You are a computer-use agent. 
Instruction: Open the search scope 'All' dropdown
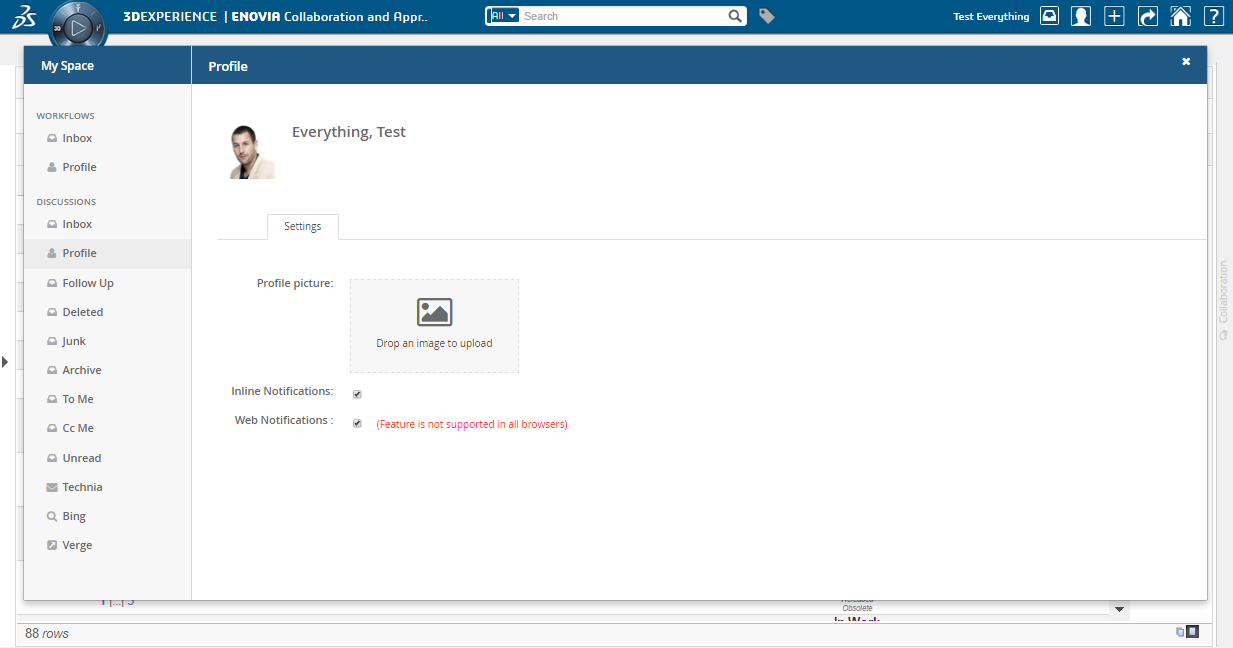503,16
